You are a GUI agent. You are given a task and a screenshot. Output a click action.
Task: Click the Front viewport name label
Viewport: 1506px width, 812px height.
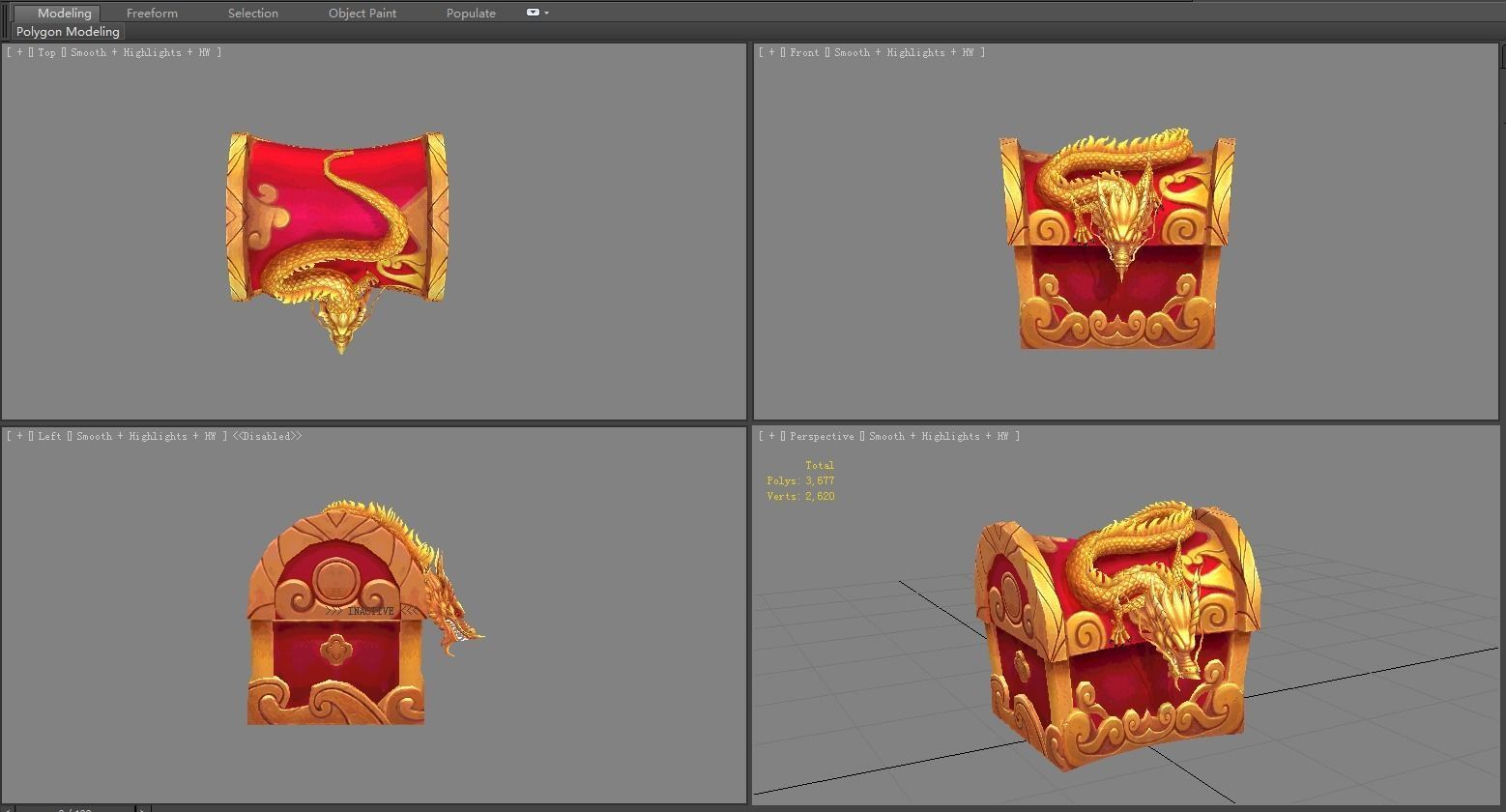(x=804, y=52)
